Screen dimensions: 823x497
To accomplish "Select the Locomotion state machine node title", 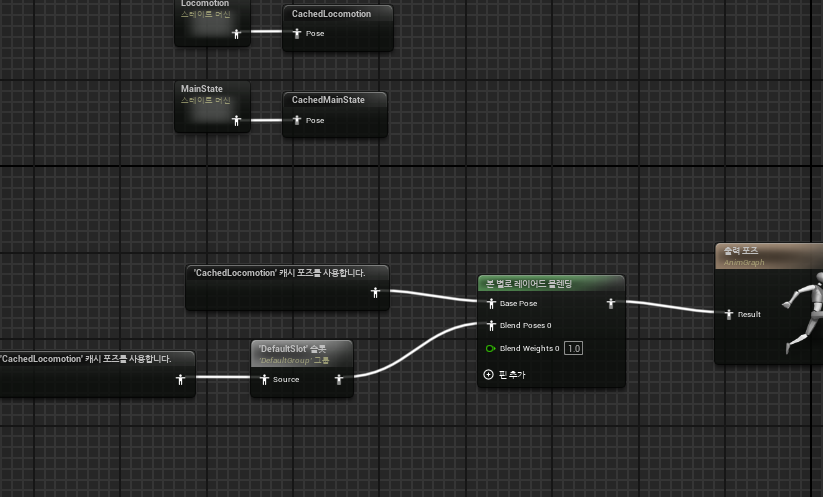I will click(205, 4).
